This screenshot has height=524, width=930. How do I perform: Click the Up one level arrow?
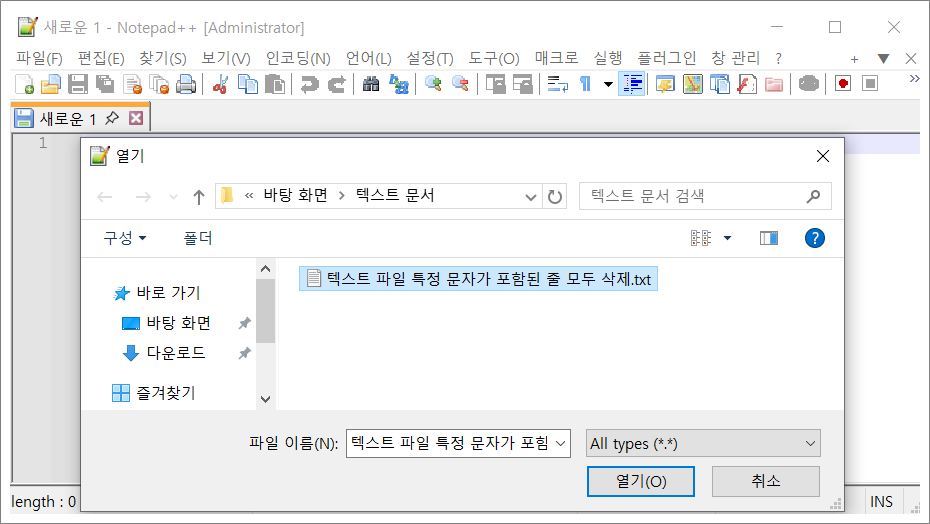click(199, 196)
